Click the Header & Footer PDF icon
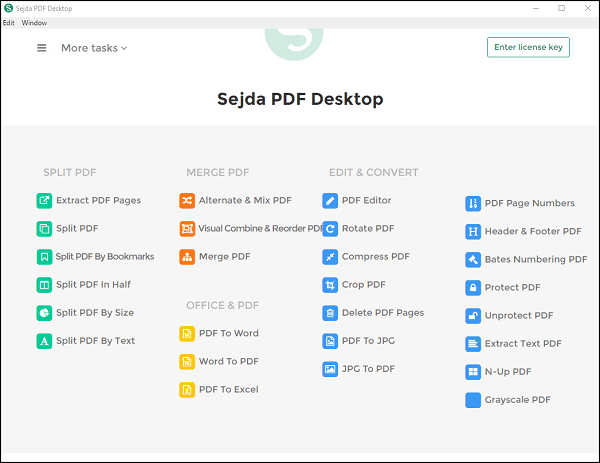This screenshot has height=463, width=600. coord(473,232)
